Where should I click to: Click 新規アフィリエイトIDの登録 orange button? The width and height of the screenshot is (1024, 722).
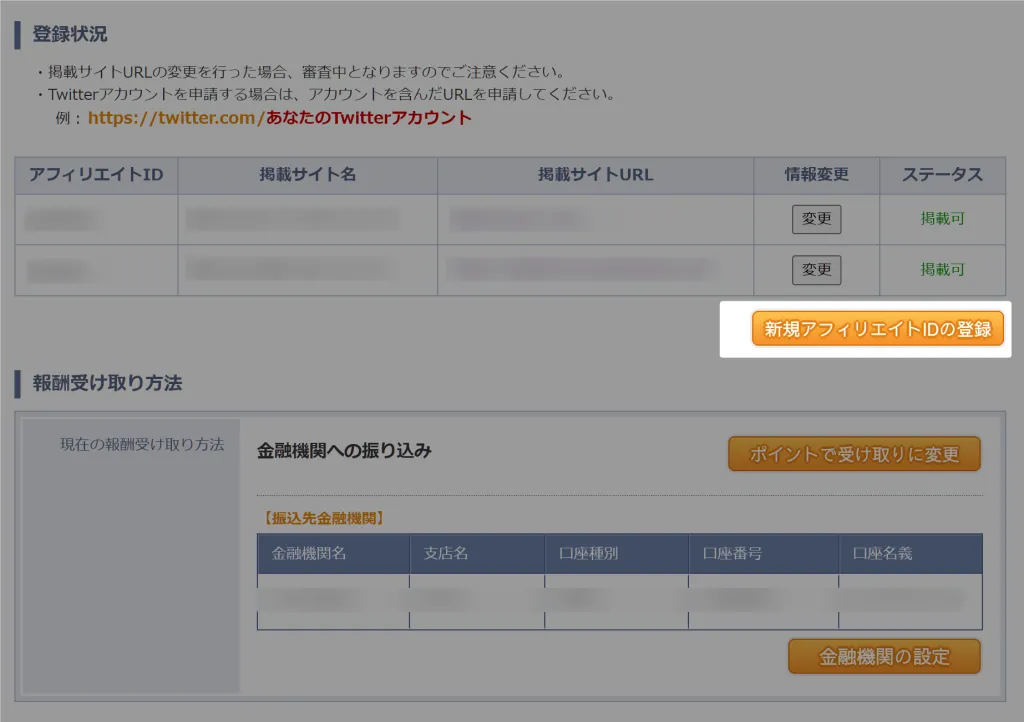877,328
